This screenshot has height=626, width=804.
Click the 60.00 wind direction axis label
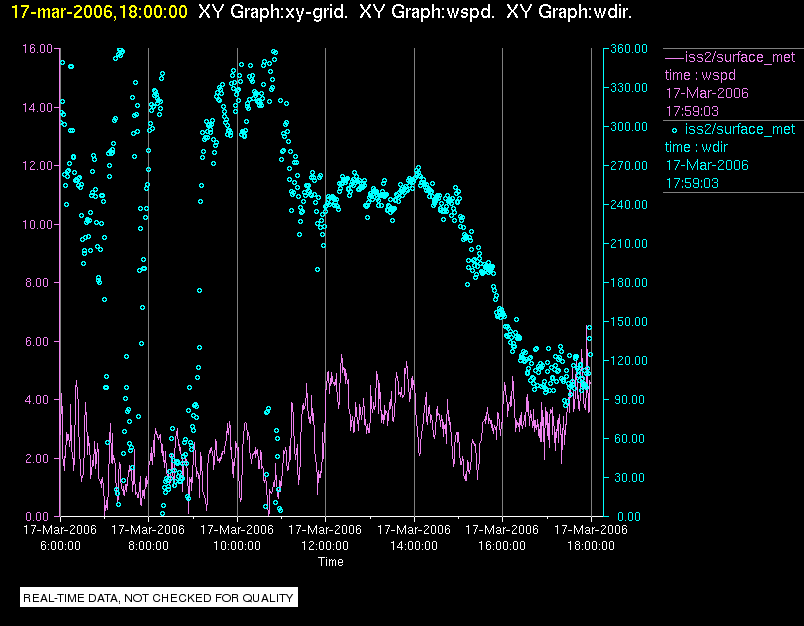pos(631,438)
